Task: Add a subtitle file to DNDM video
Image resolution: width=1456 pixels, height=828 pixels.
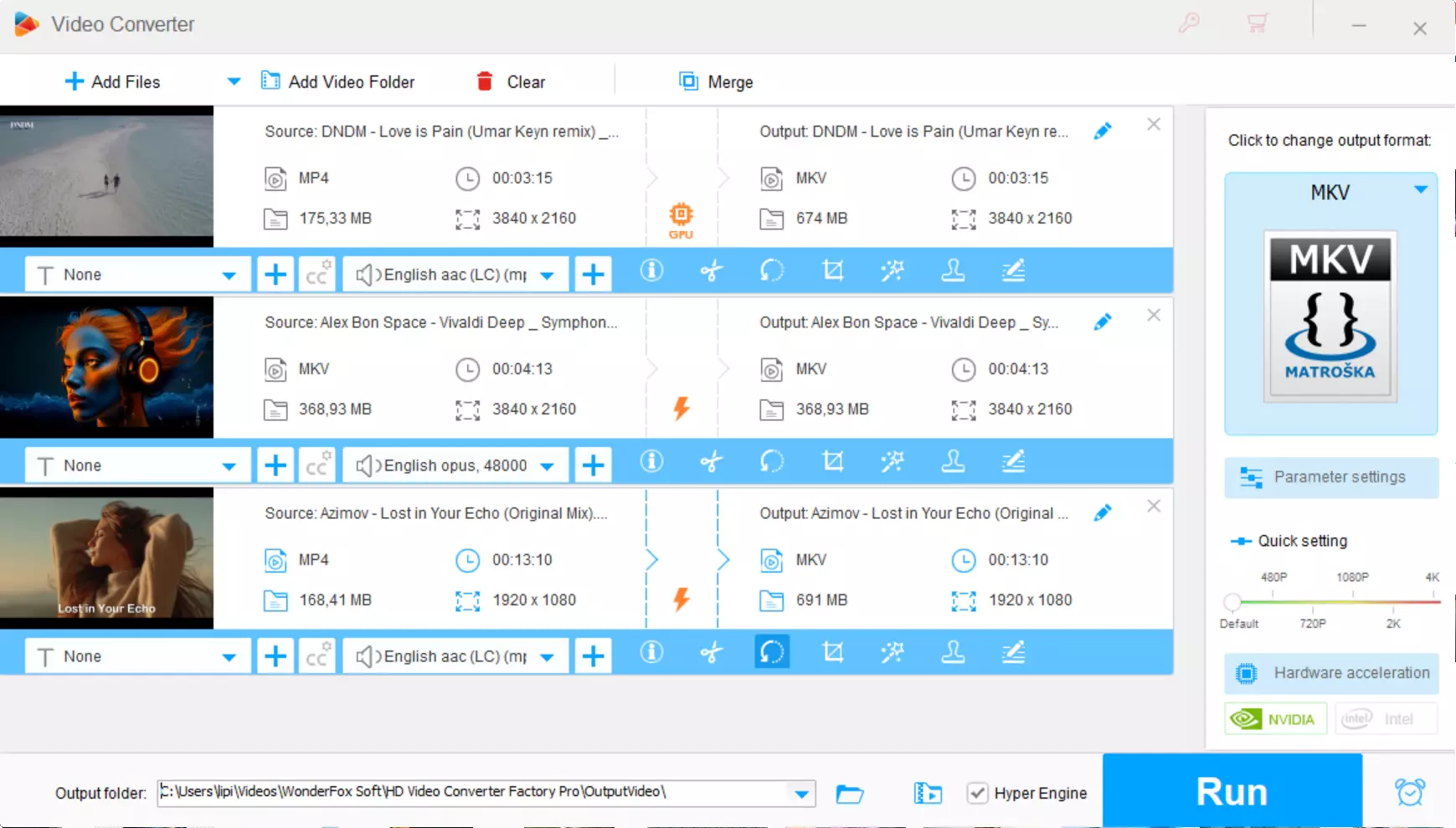Action: click(x=275, y=274)
